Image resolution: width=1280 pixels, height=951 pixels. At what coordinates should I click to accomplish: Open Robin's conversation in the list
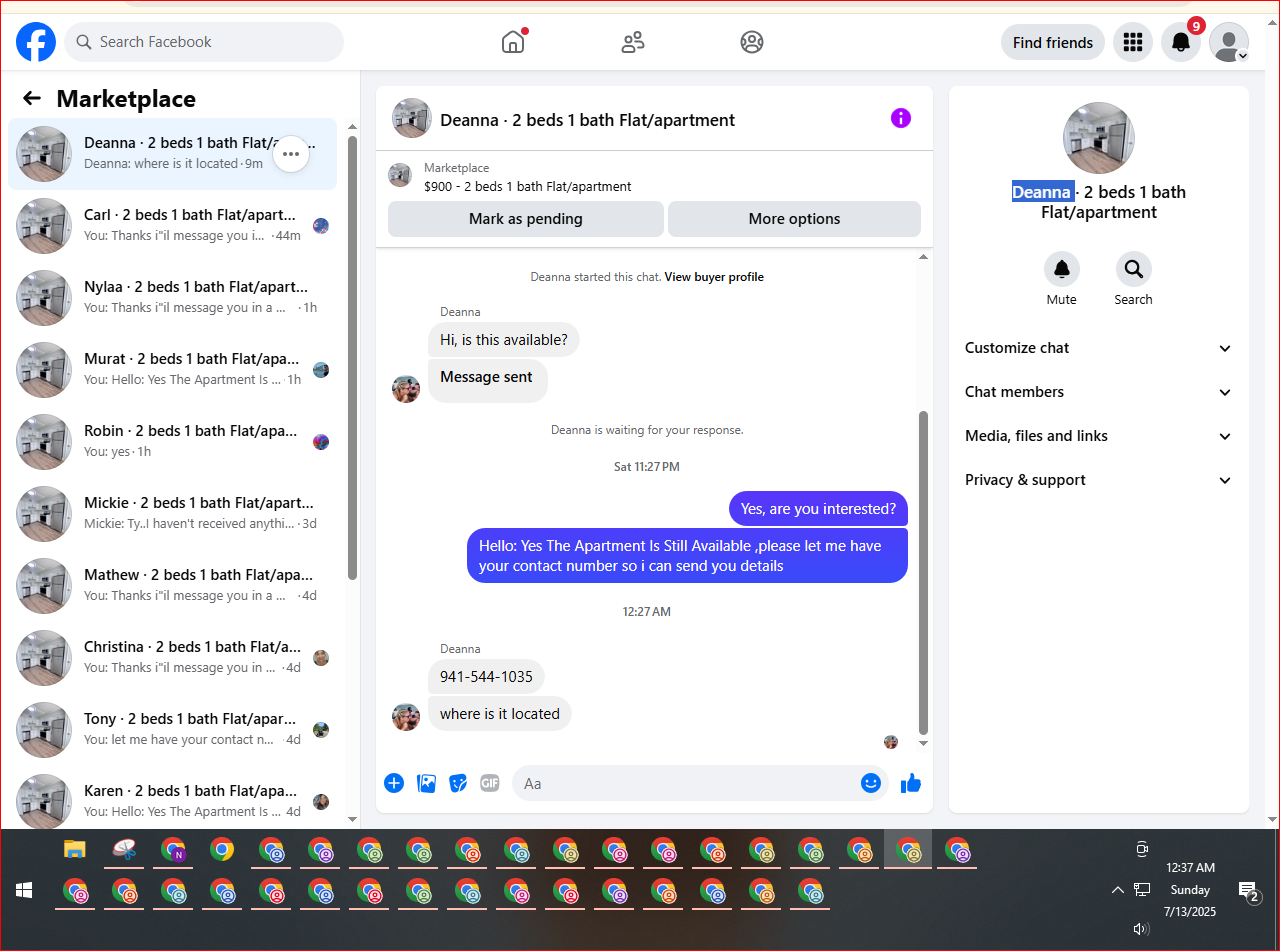(172, 441)
